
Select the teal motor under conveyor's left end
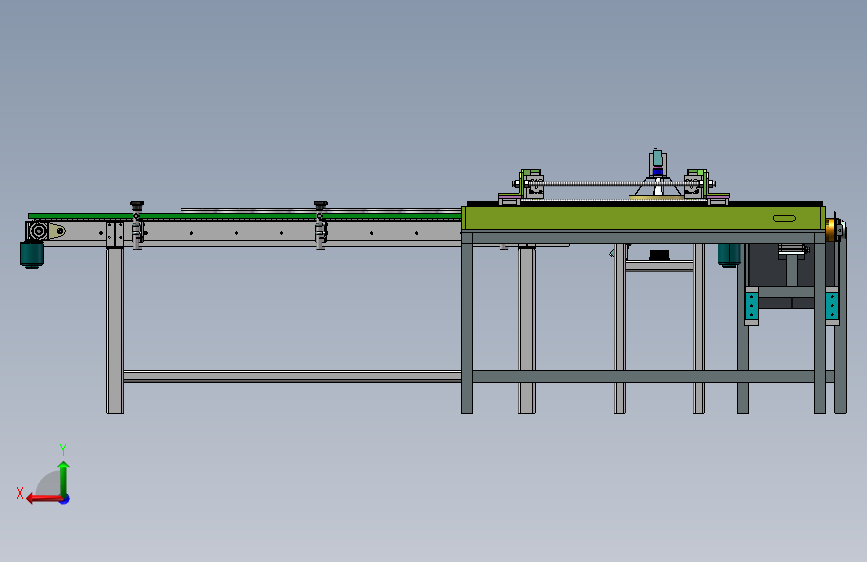point(32,255)
